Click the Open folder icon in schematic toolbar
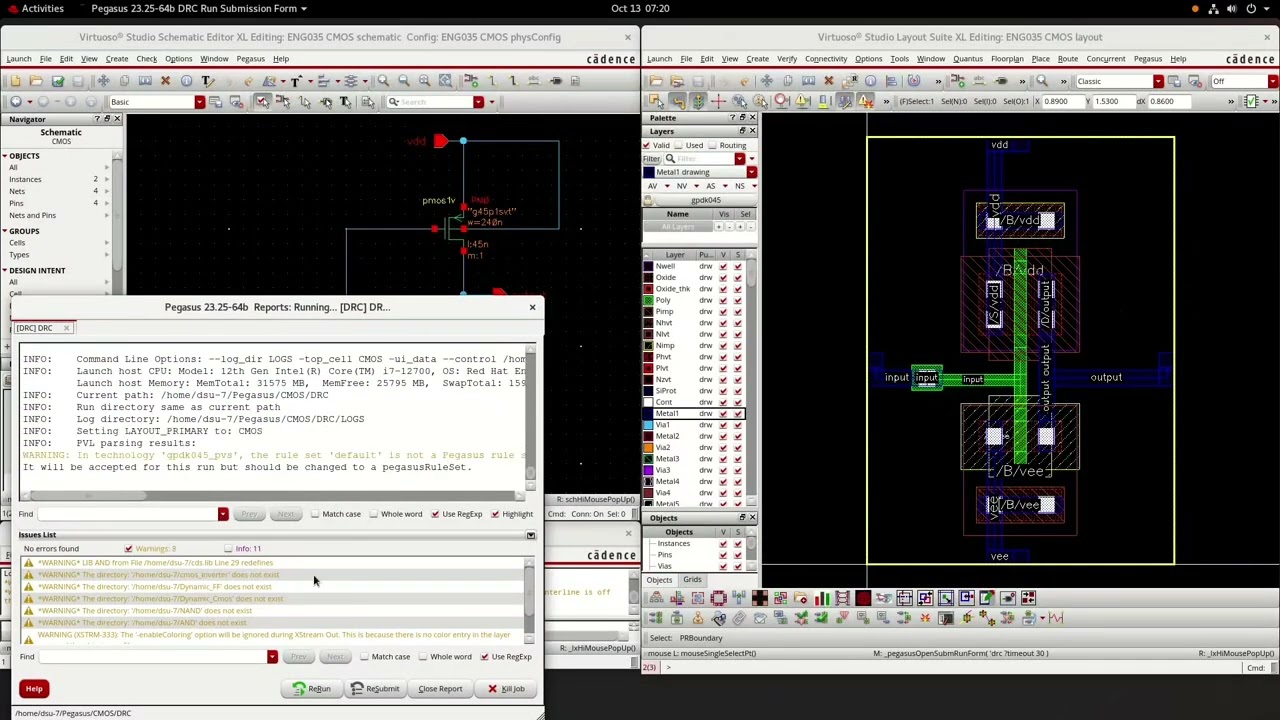 point(36,80)
